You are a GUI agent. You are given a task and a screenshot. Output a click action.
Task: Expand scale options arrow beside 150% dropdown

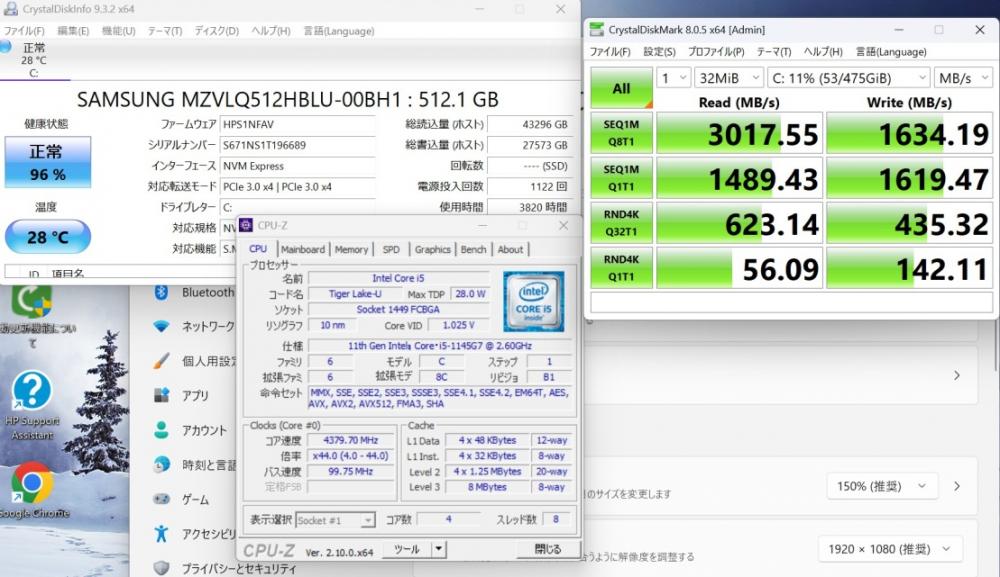coord(957,486)
